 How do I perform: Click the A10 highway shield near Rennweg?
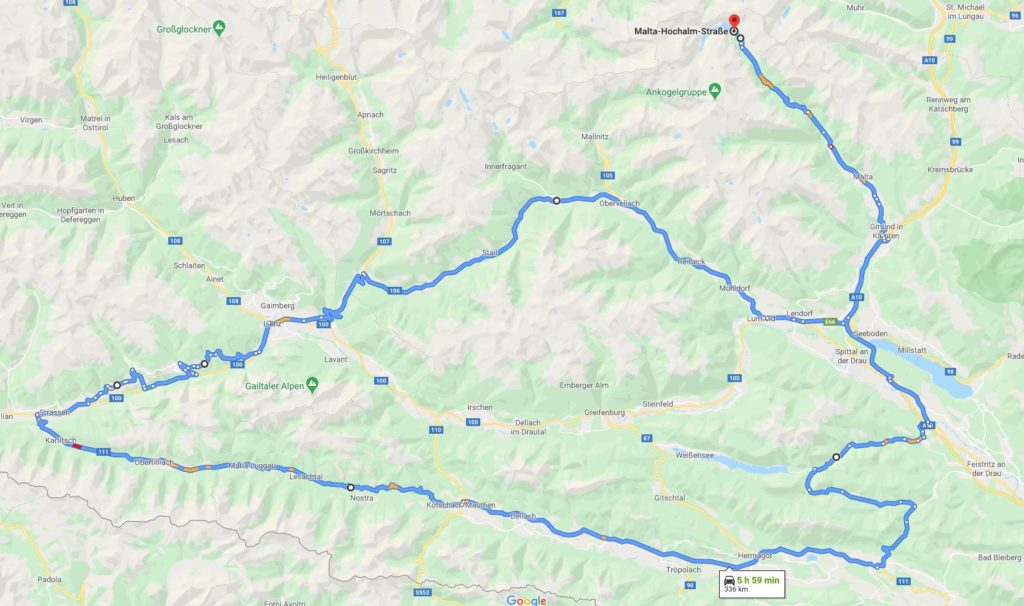(930, 60)
